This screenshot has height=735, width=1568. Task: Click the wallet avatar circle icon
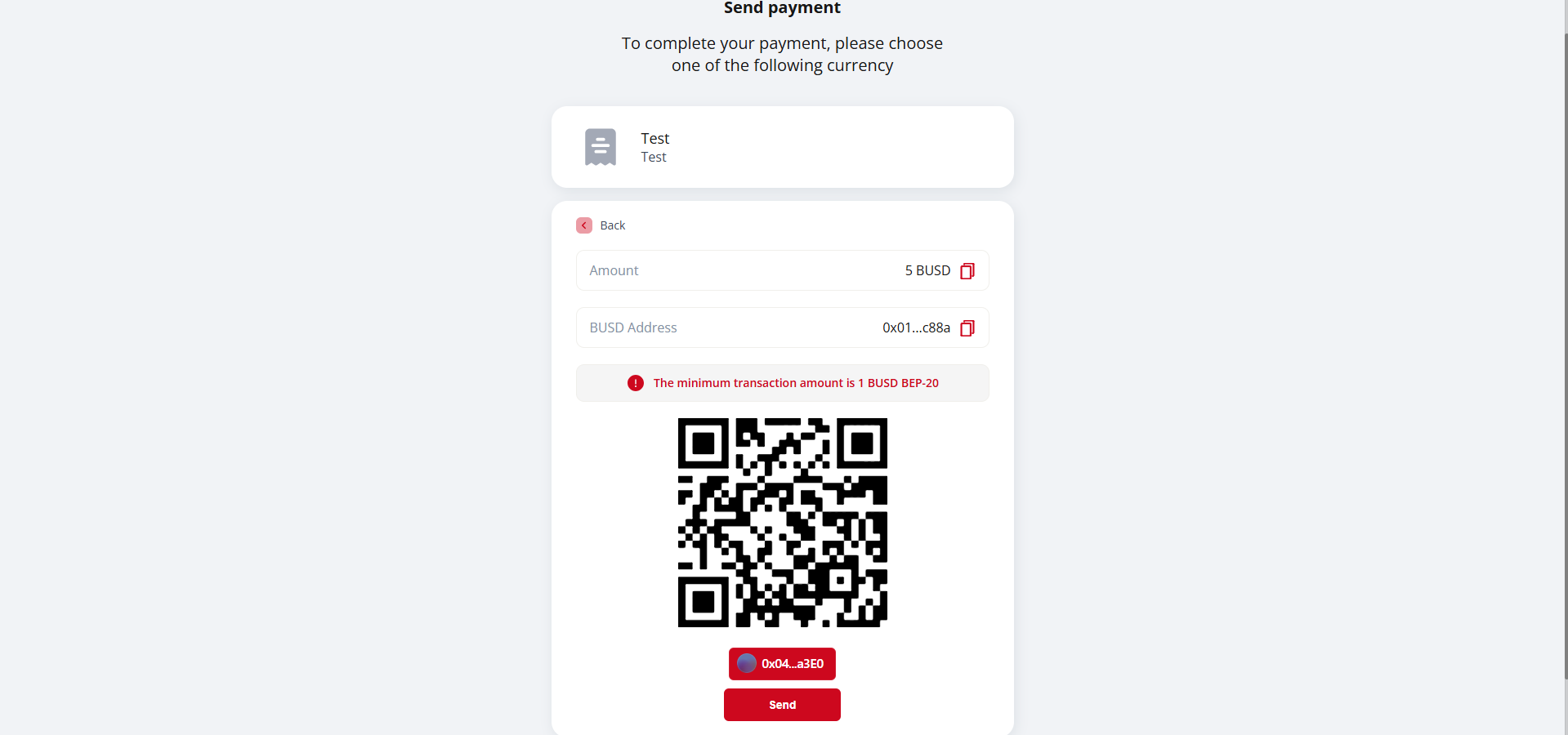point(747,663)
